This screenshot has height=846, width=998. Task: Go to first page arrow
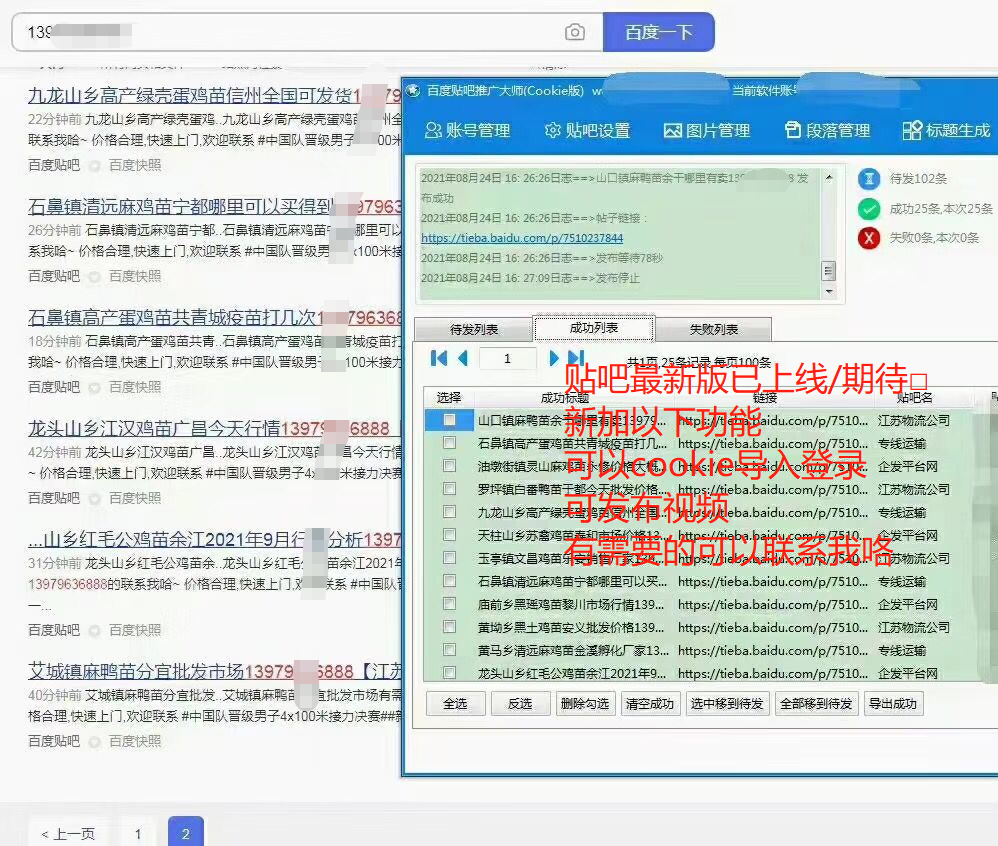(439, 358)
